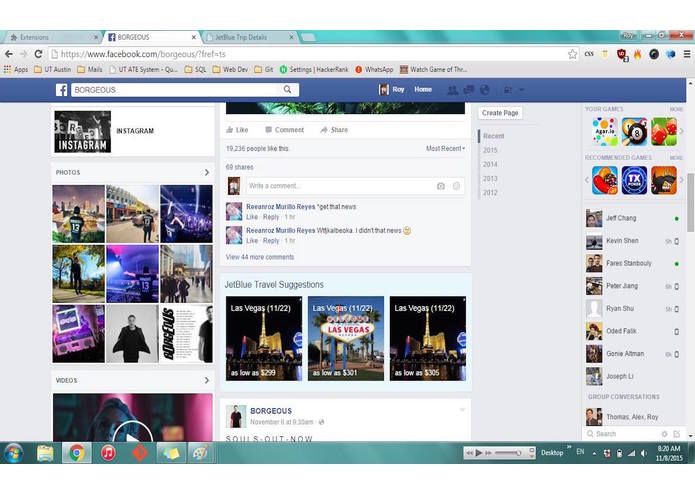Open Most Recent comment sort dropdown
The height and width of the screenshot is (494, 695).
445,148
